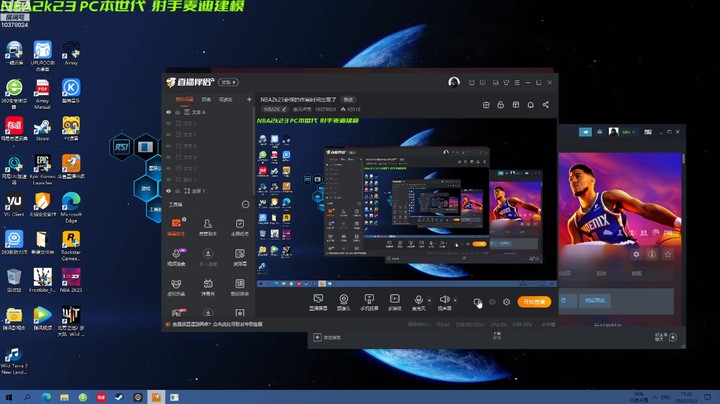Click the info icon on the Steam game page
Screen dimensions: 720x404
tap(652, 254)
